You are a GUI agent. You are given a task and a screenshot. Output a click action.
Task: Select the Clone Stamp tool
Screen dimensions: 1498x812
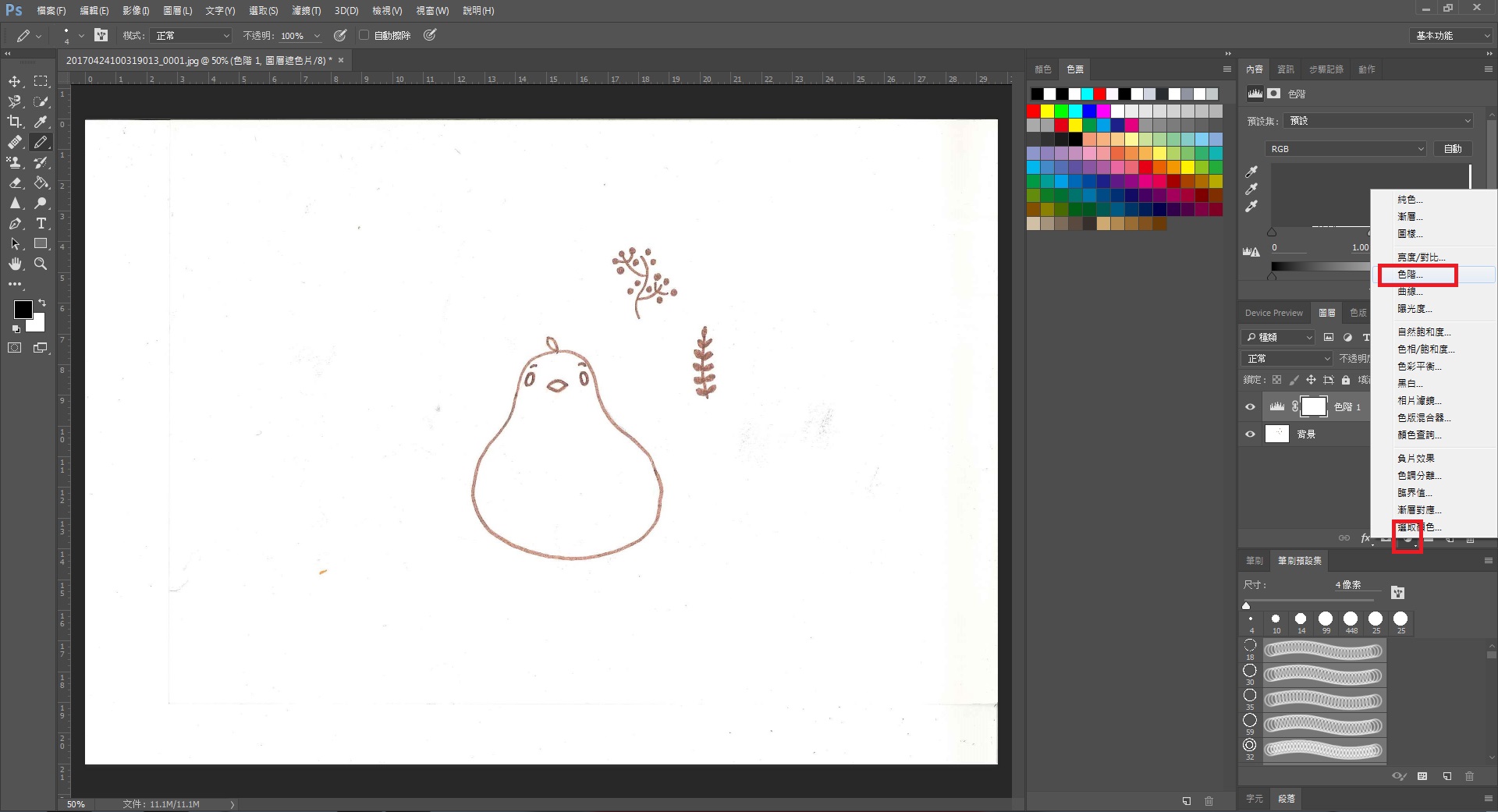(15, 162)
